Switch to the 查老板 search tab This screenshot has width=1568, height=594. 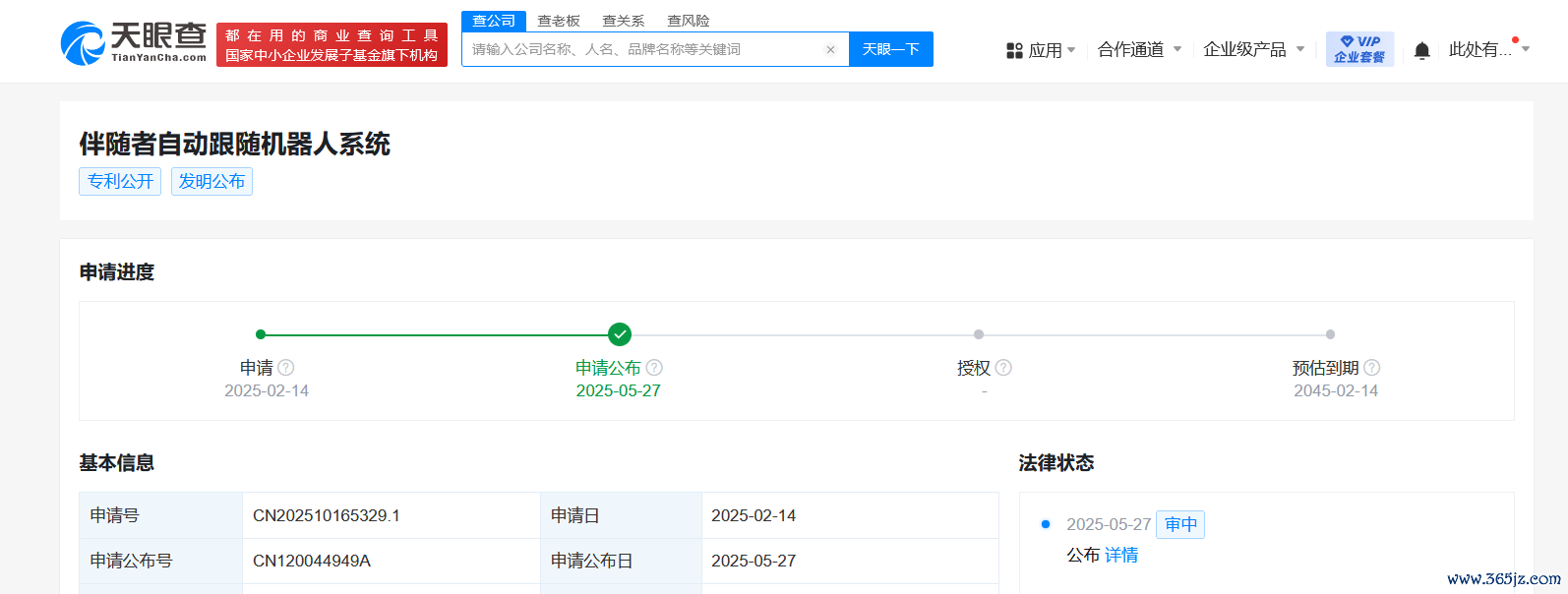[x=559, y=21]
